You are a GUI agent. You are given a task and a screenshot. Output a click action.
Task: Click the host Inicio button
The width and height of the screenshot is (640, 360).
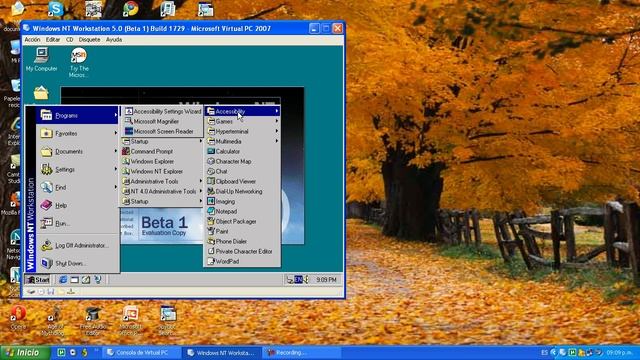coord(25,352)
